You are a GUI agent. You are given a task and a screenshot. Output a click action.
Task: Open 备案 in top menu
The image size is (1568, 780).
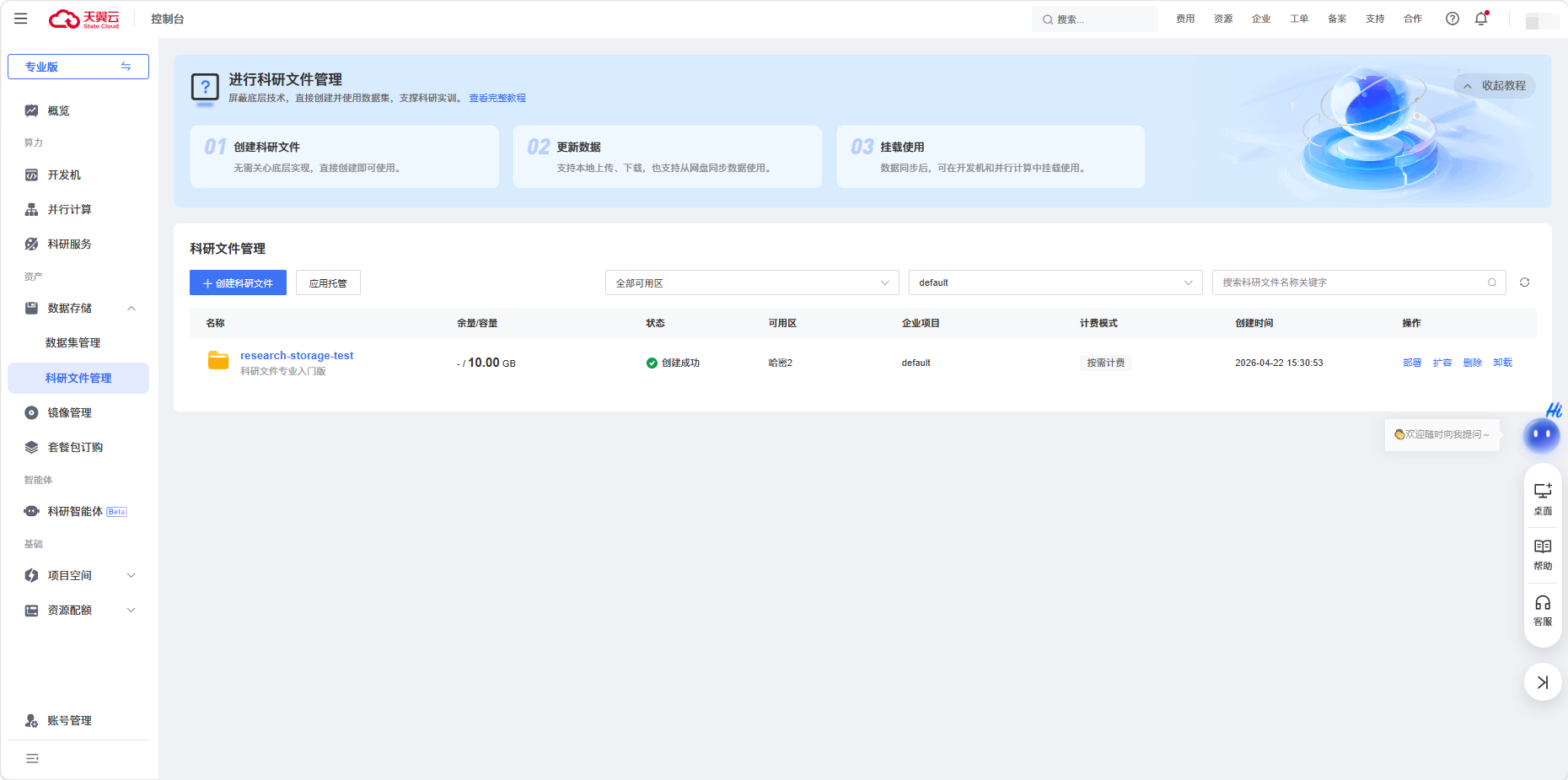[1337, 19]
